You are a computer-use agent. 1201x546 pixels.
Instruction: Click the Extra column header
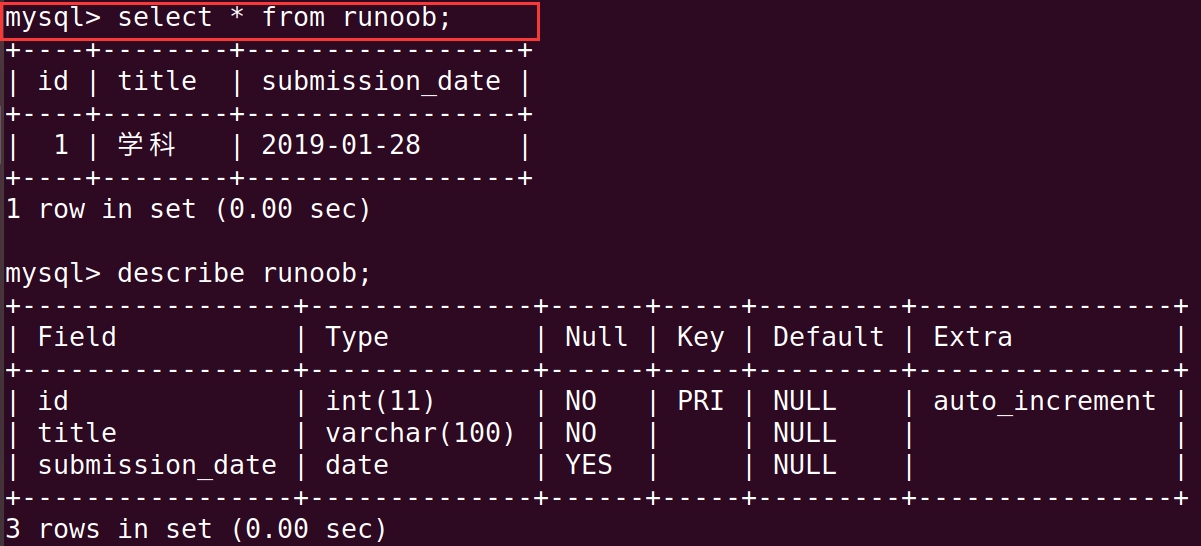972,337
